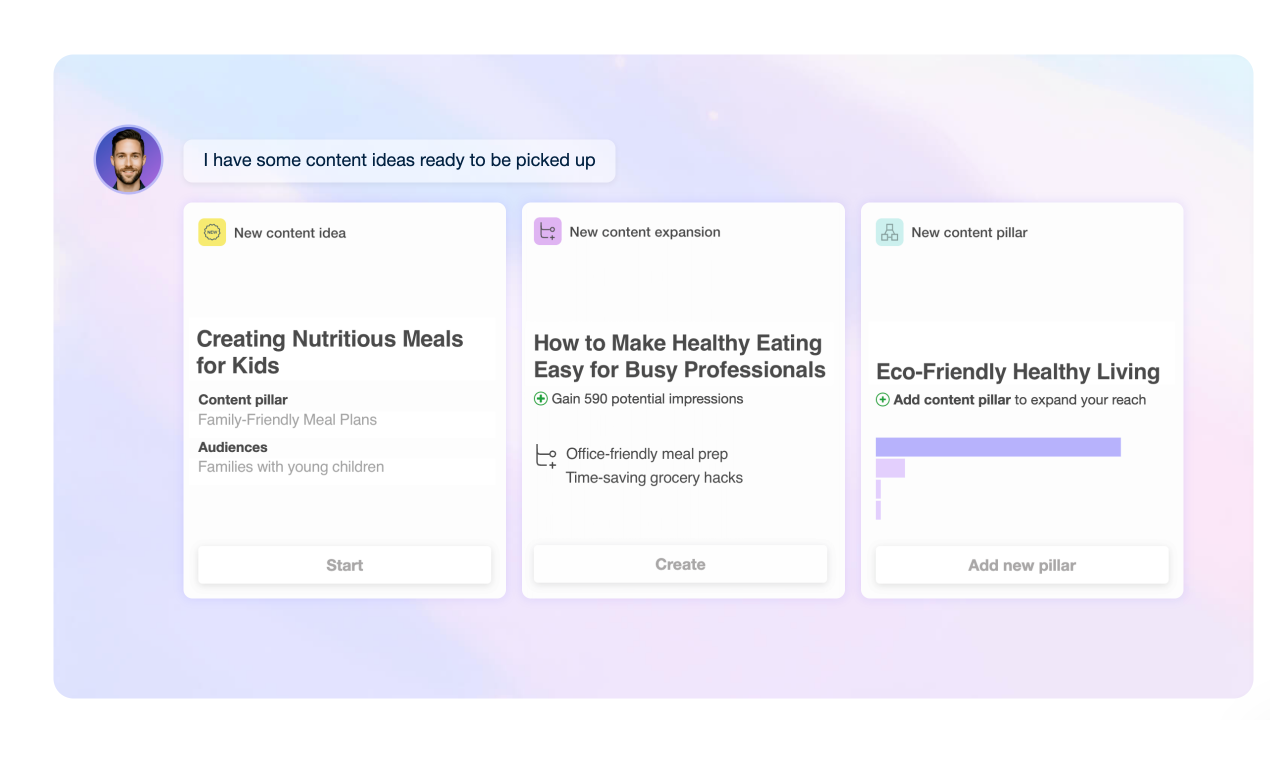The width and height of the screenshot is (1270, 760).
Task: Select the purple New content expansion icon
Action: (x=548, y=230)
